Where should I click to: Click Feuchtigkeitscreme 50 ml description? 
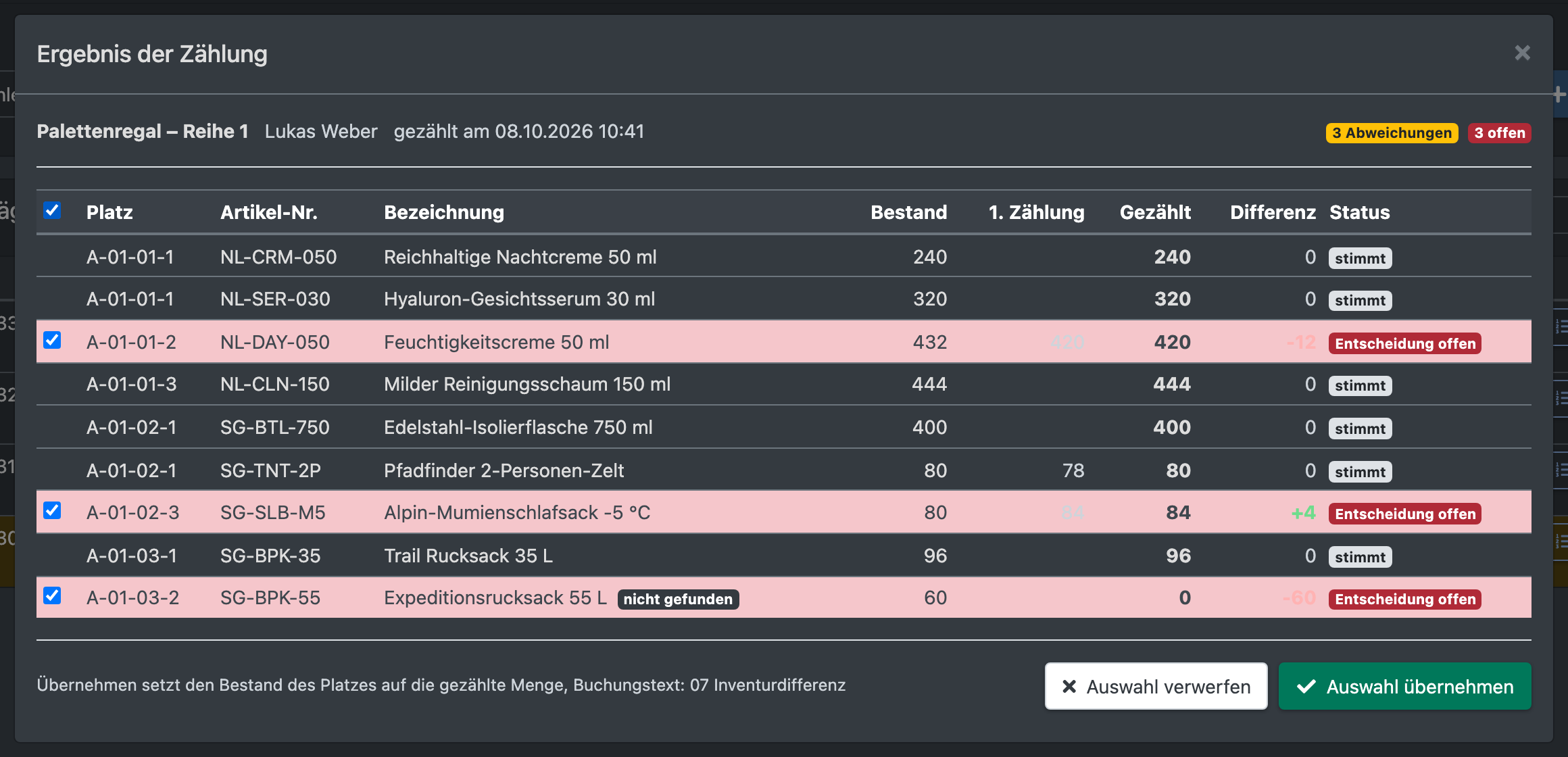point(497,342)
